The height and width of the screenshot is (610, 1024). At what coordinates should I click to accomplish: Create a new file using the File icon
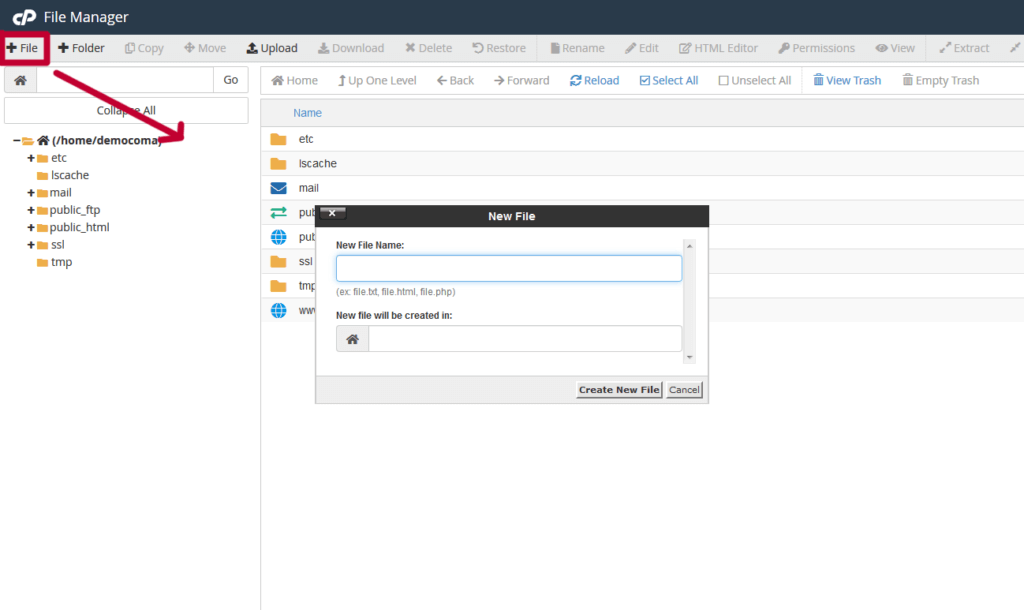(x=22, y=47)
